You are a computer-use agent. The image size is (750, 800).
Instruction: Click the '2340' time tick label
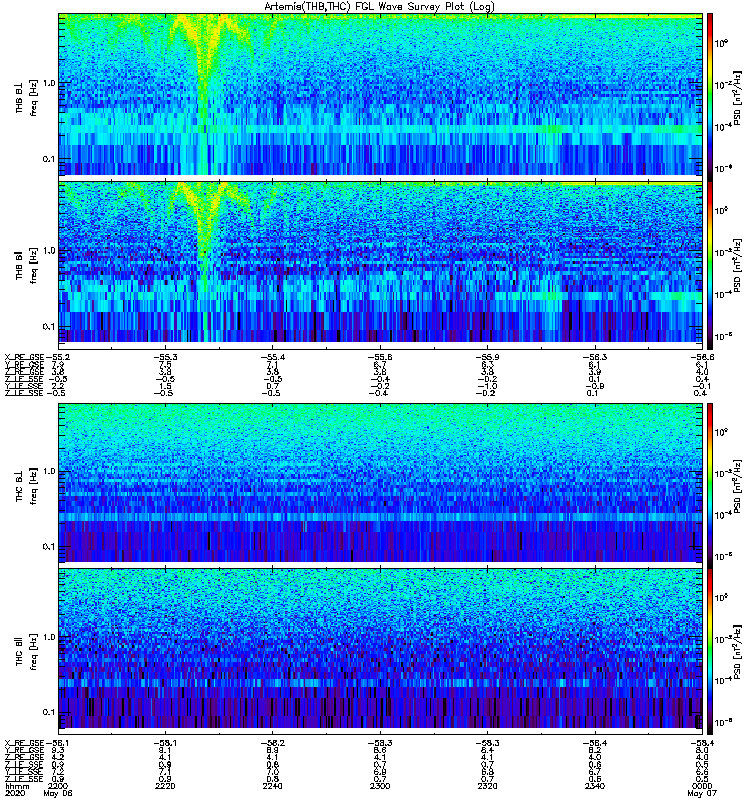click(594, 786)
